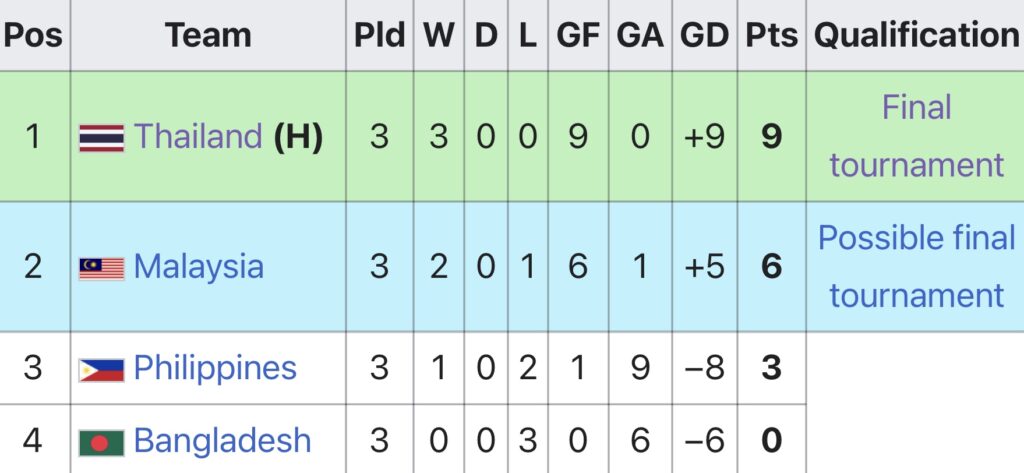Click Thailand's 9 points cell
This screenshot has width=1024, height=473.
pyautogui.click(x=771, y=136)
